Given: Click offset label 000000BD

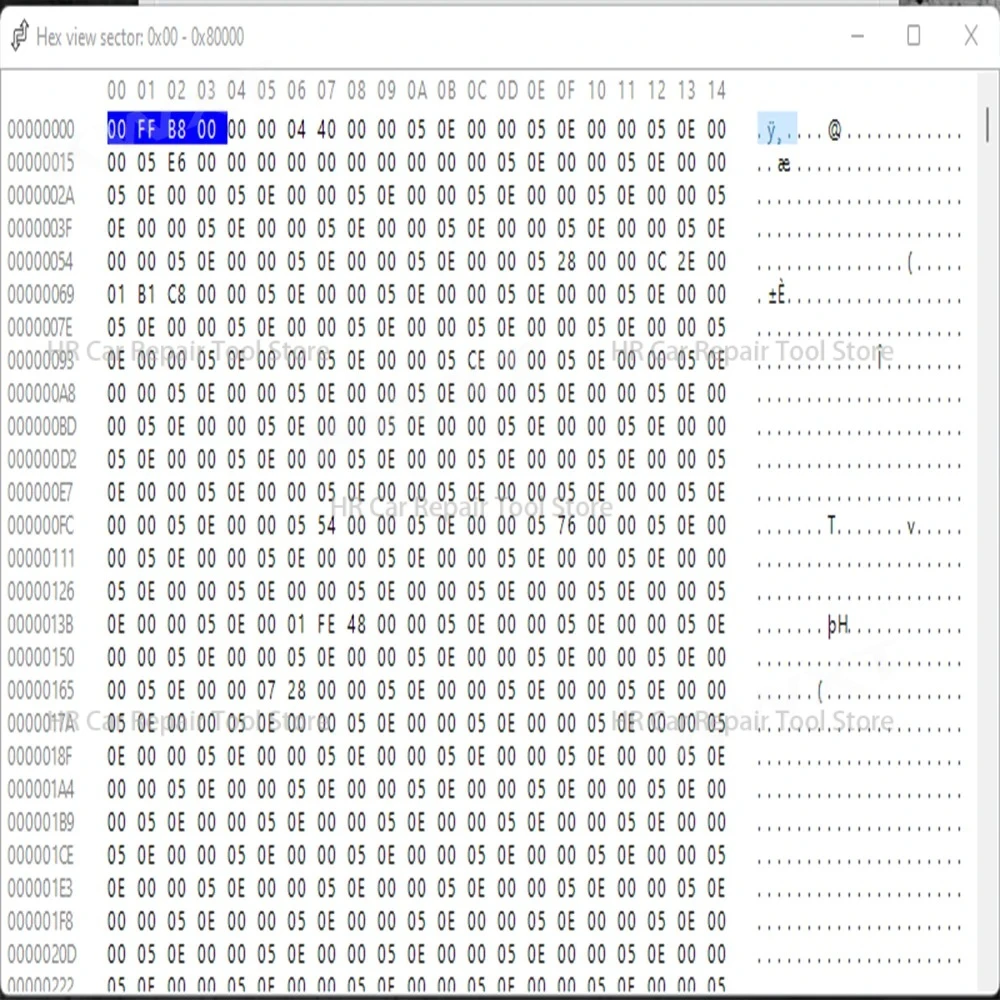Looking at the screenshot, I should (x=42, y=427).
